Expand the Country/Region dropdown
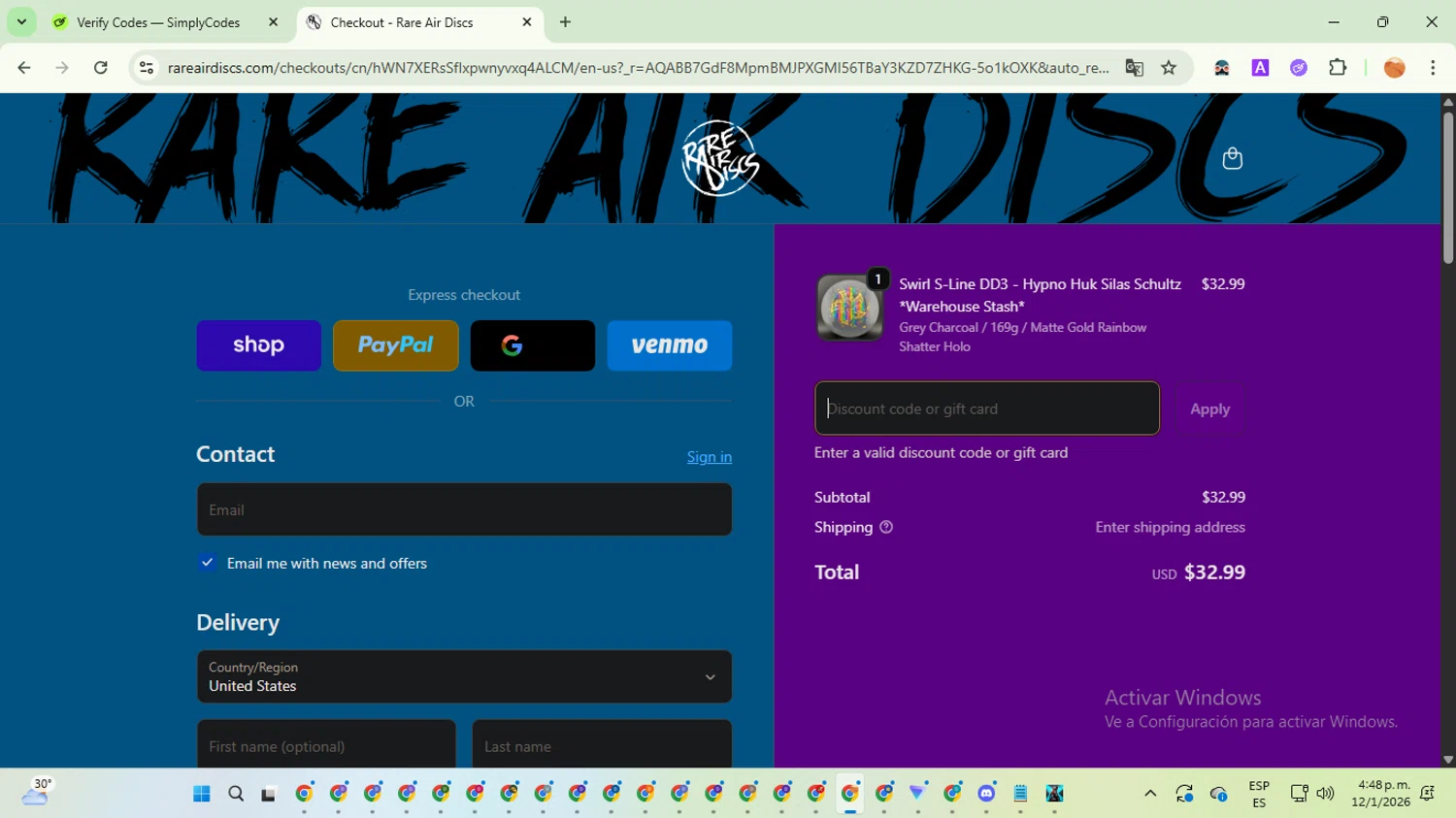Viewport: 1456px width, 818px height. coord(464,676)
